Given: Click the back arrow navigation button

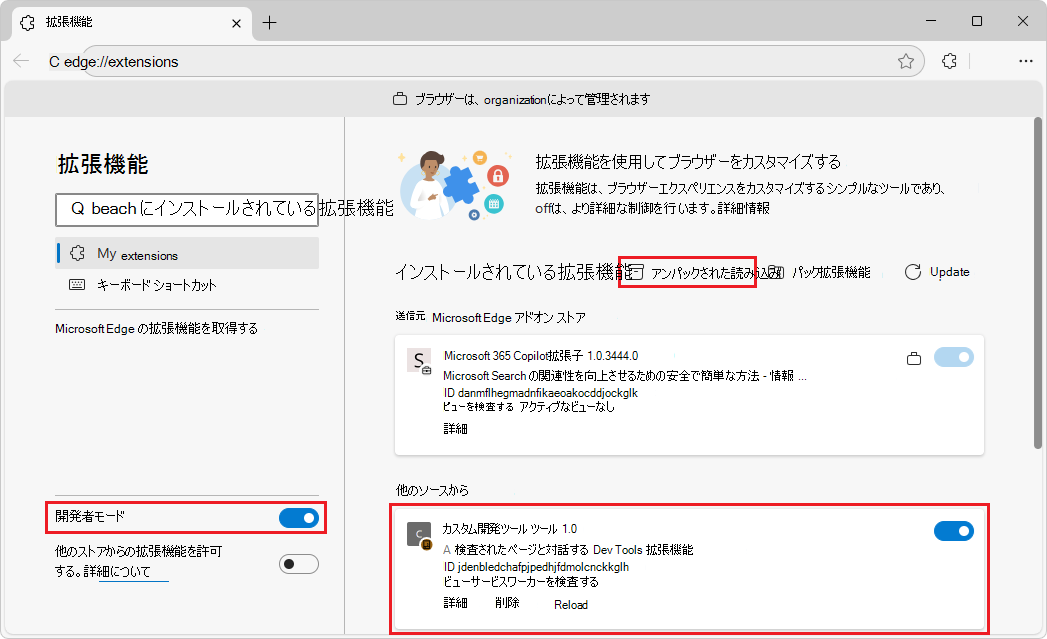Looking at the screenshot, I should pos(21,61).
